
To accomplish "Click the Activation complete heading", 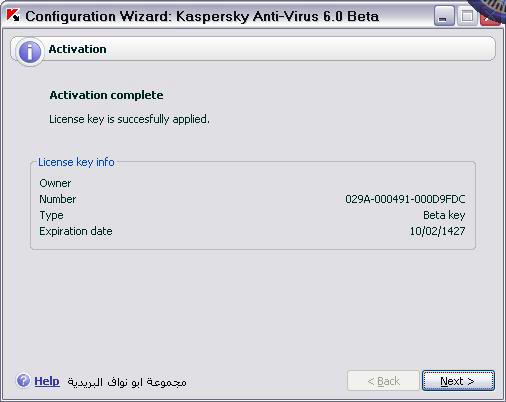I will pyautogui.click(x=106, y=95).
